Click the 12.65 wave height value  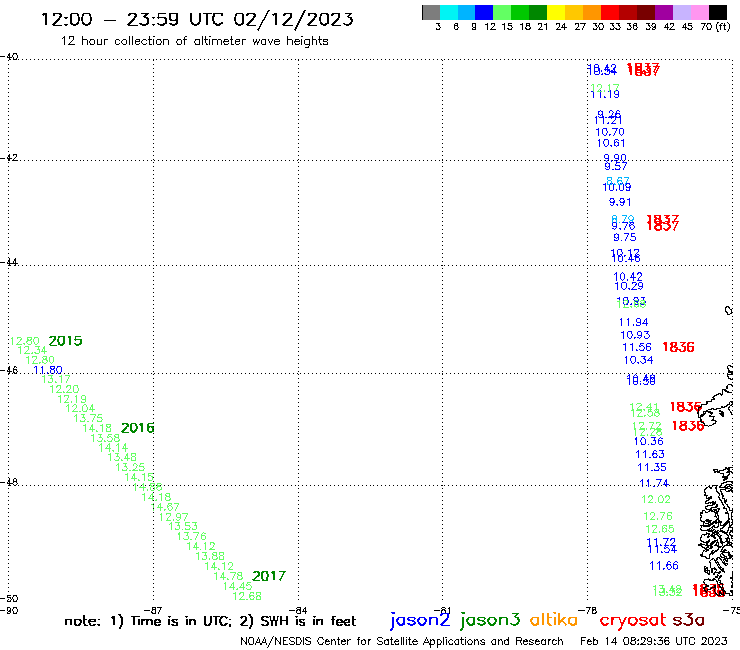click(660, 529)
